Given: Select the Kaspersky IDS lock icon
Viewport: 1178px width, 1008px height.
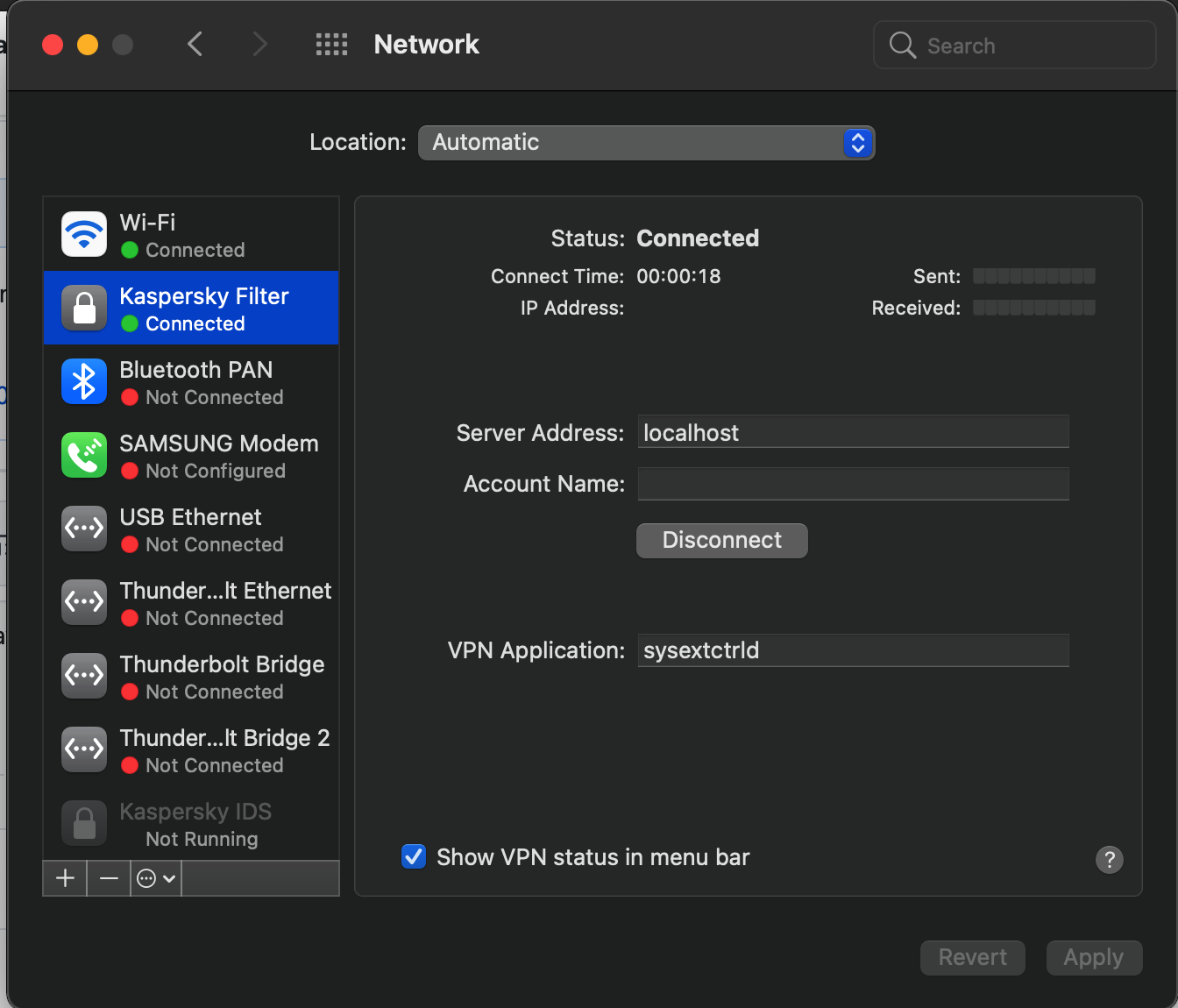Looking at the screenshot, I should tap(83, 823).
